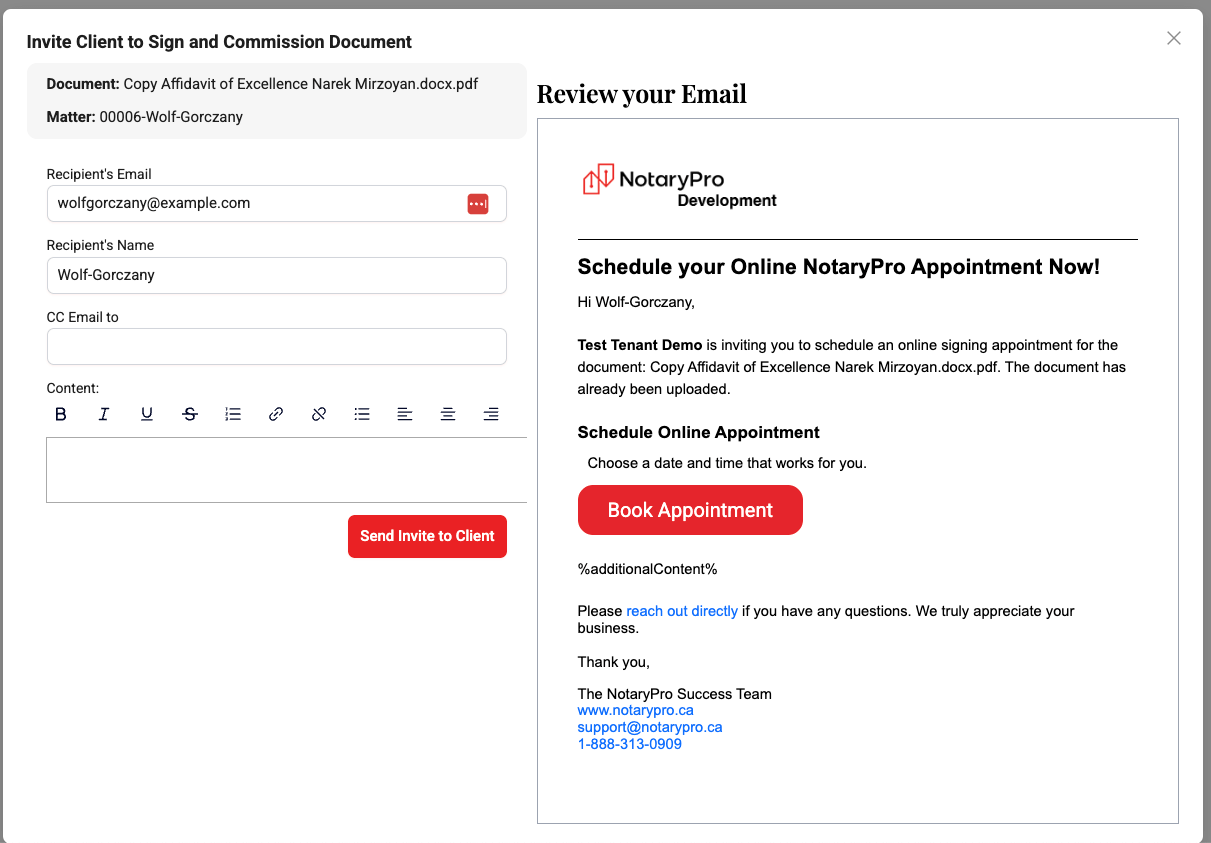Screen dimensions: 1211x843
Task: Click the Development label under logo
Action: click(727, 200)
